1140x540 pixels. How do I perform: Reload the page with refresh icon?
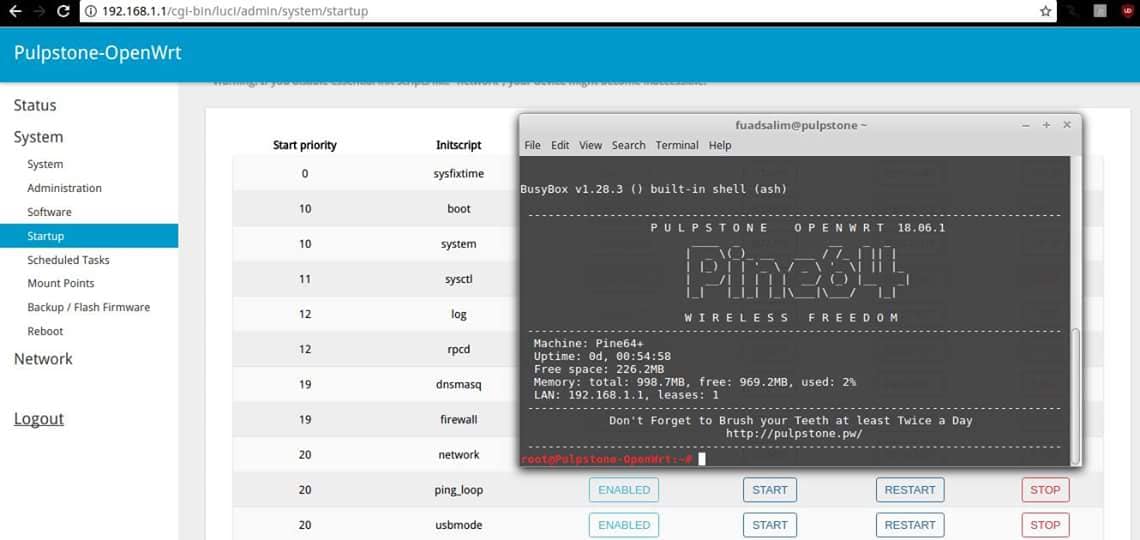coord(63,11)
